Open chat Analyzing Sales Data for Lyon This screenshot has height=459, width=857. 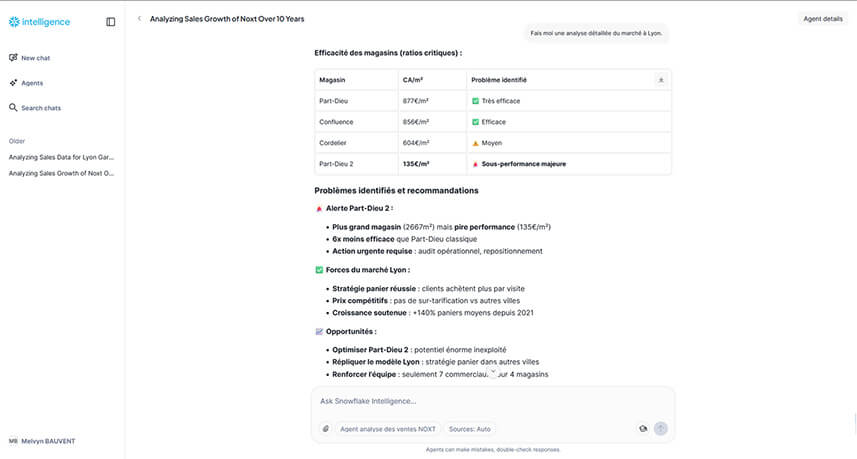[x=61, y=157]
